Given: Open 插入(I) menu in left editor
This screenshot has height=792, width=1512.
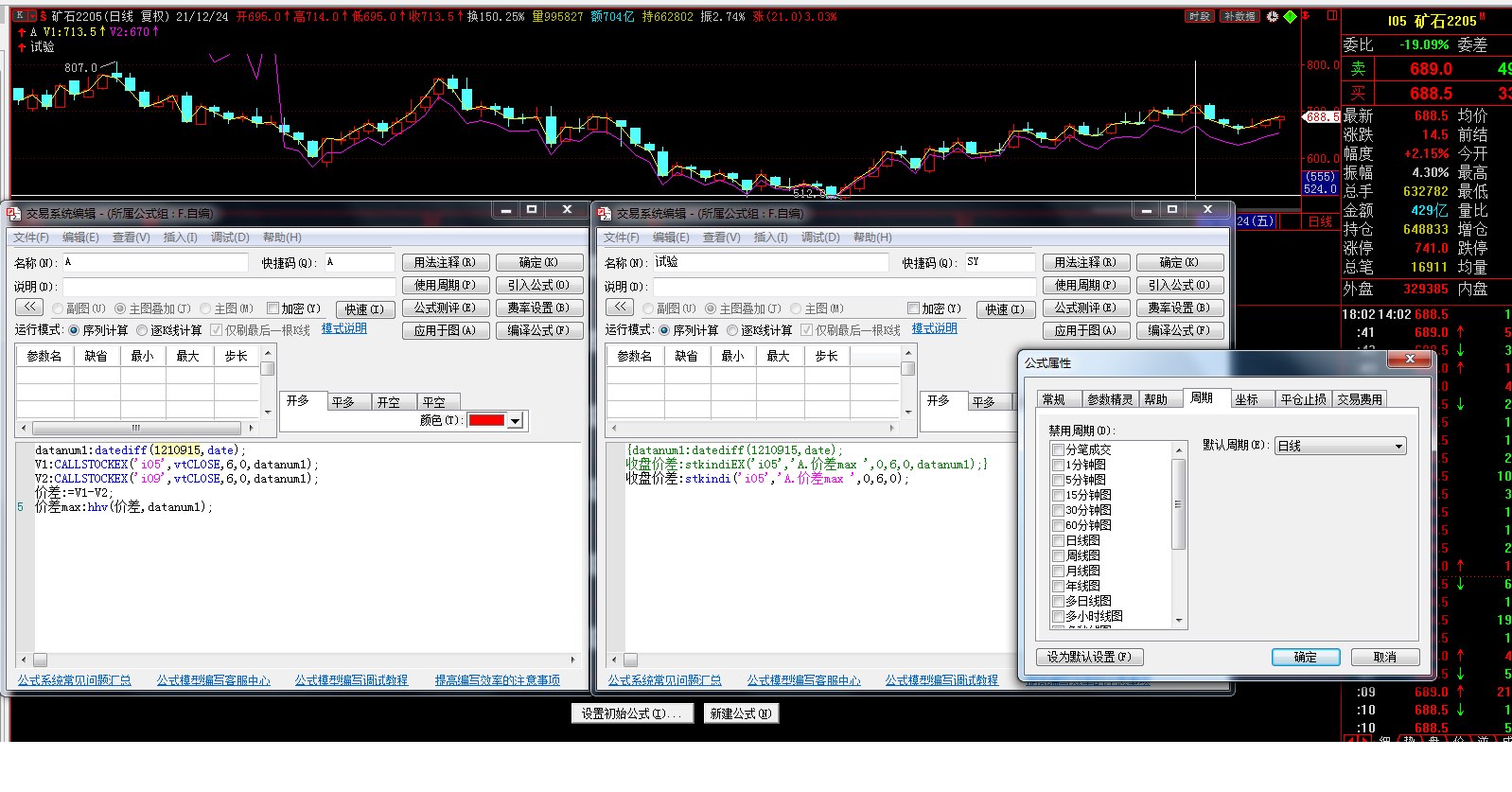Looking at the screenshot, I should click(x=181, y=238).
